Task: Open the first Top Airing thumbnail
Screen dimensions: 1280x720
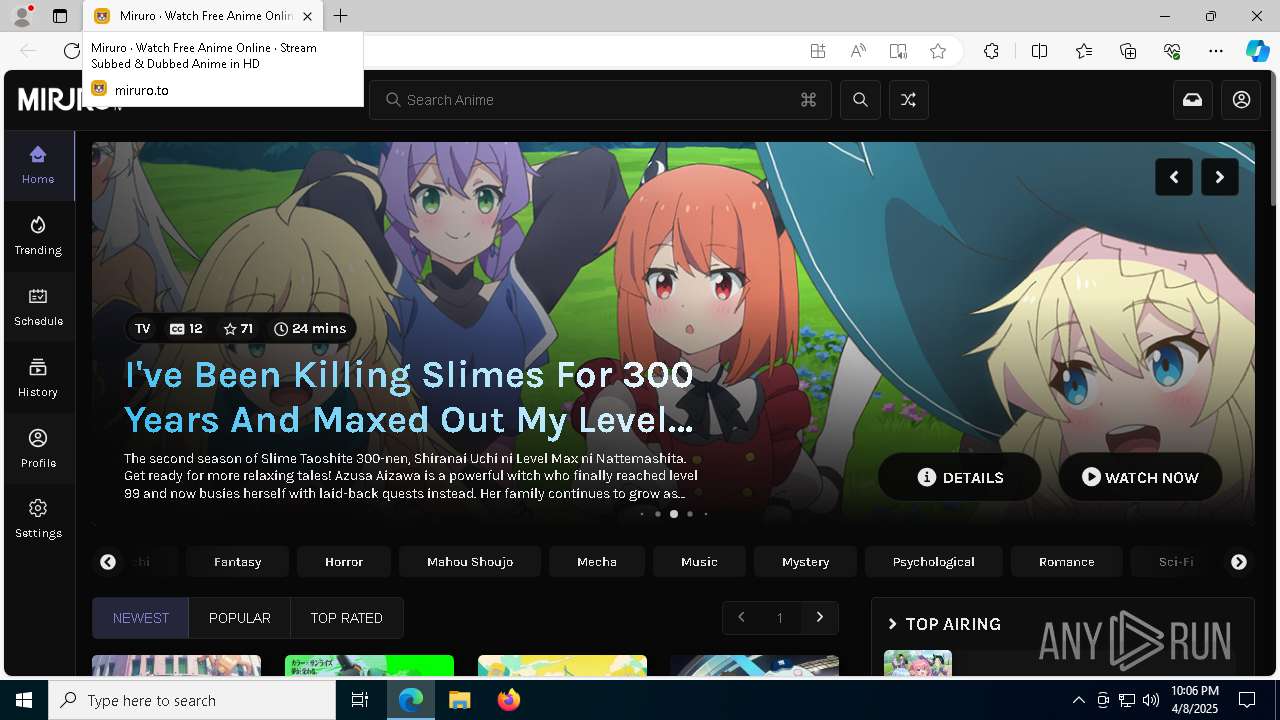Action: point(918,663)
